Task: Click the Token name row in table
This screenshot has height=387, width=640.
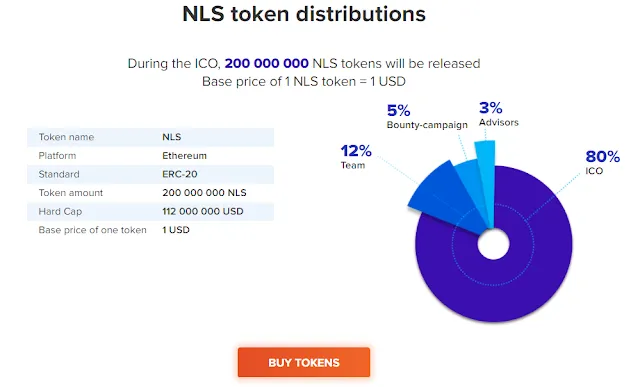Action: [150, 137]
